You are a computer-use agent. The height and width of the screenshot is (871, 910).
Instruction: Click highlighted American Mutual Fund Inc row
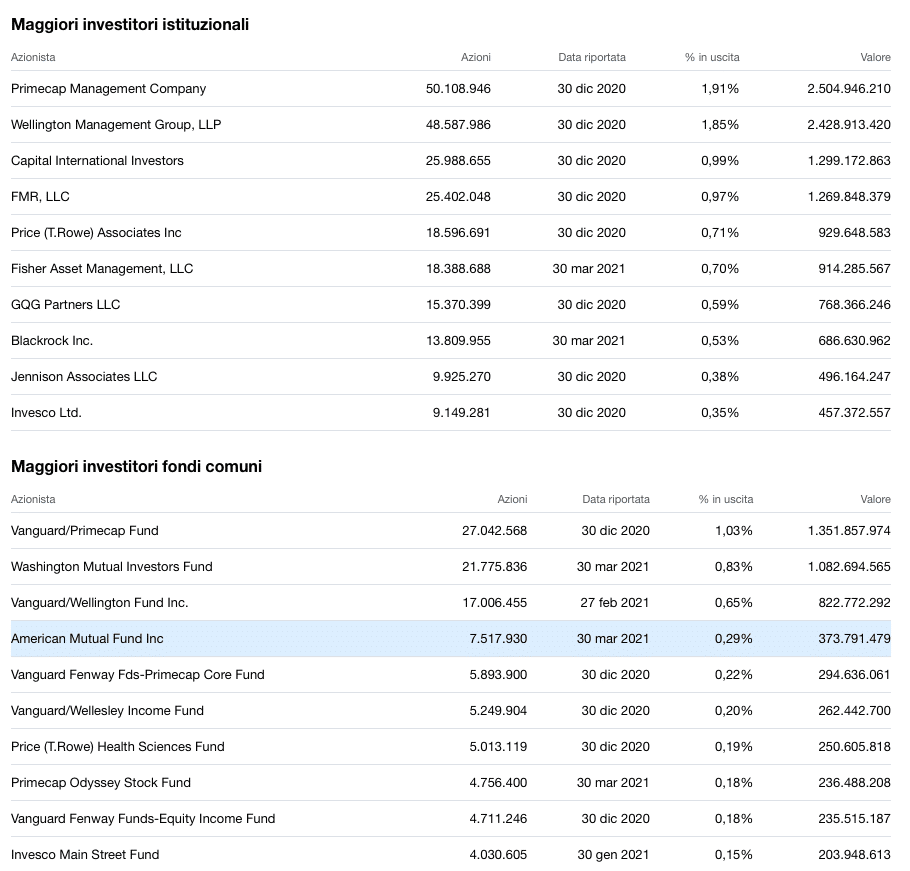click(87, 639)
